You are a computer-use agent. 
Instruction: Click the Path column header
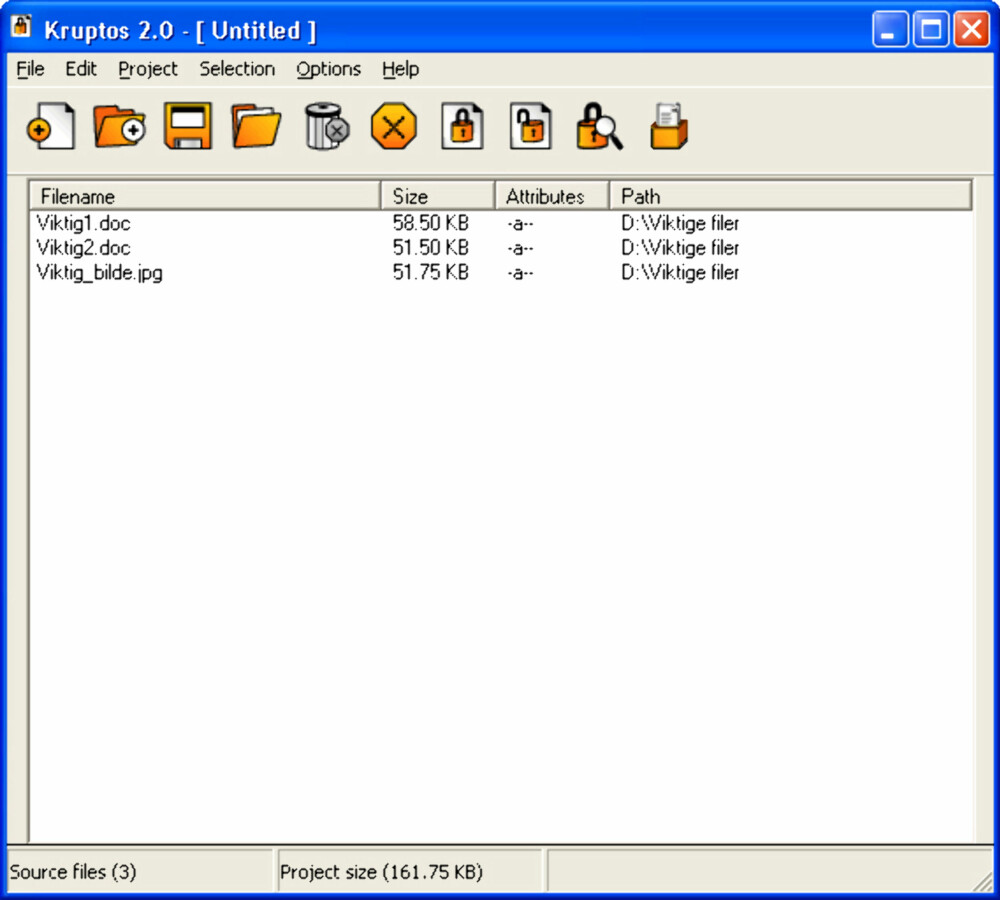790,196
